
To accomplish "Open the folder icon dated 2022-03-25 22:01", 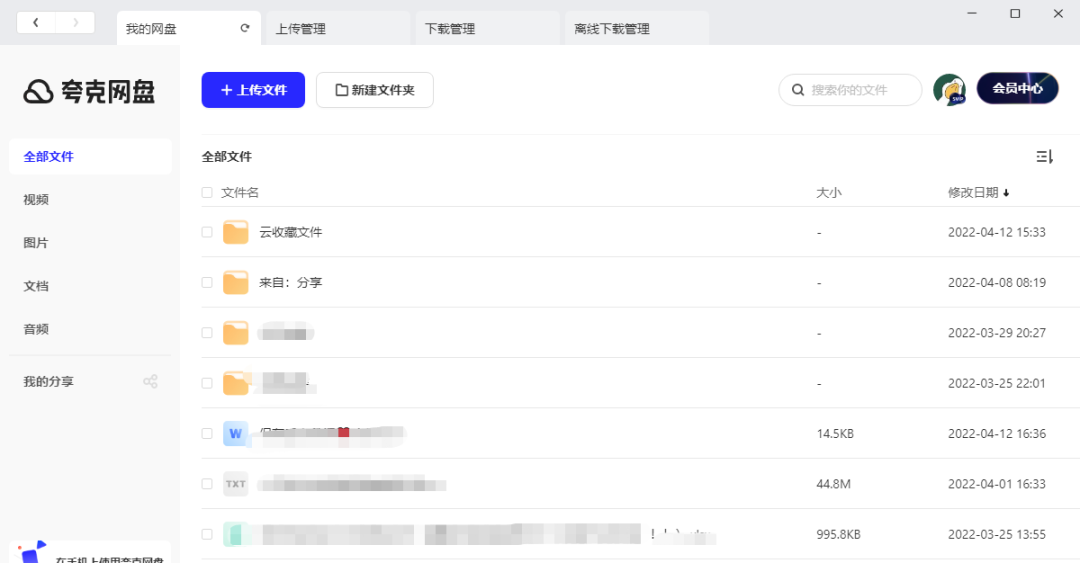I will [236, 383].
